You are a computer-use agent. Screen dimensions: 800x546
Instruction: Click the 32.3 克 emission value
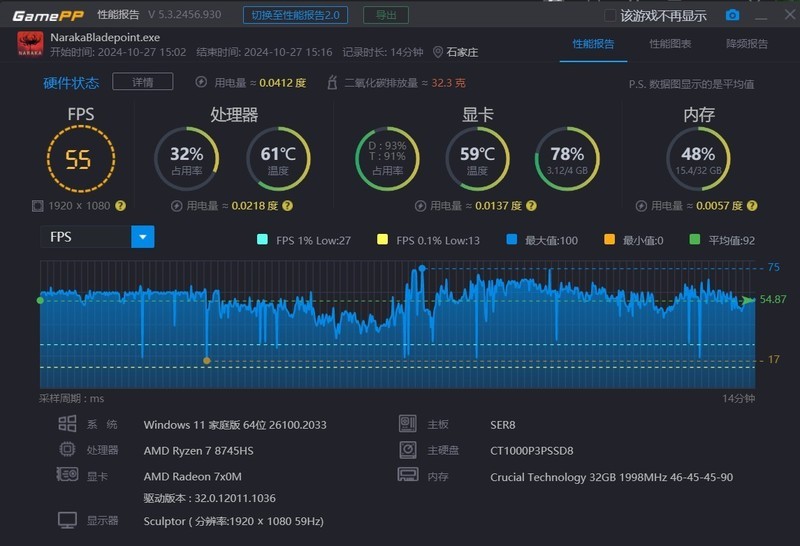click(x=448, y=83)
